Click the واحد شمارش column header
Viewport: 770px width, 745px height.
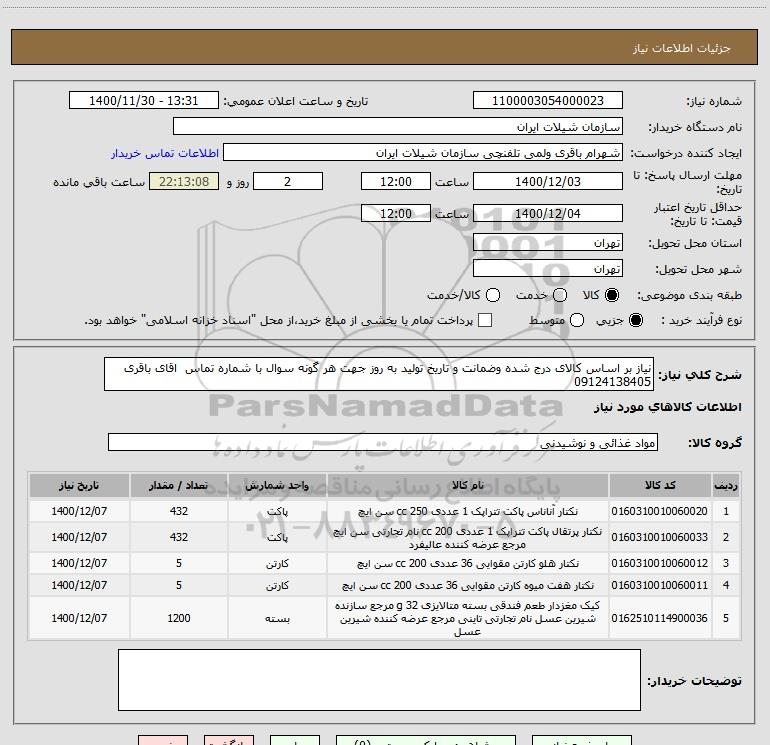pyautogui.click(x=277, y=486)
